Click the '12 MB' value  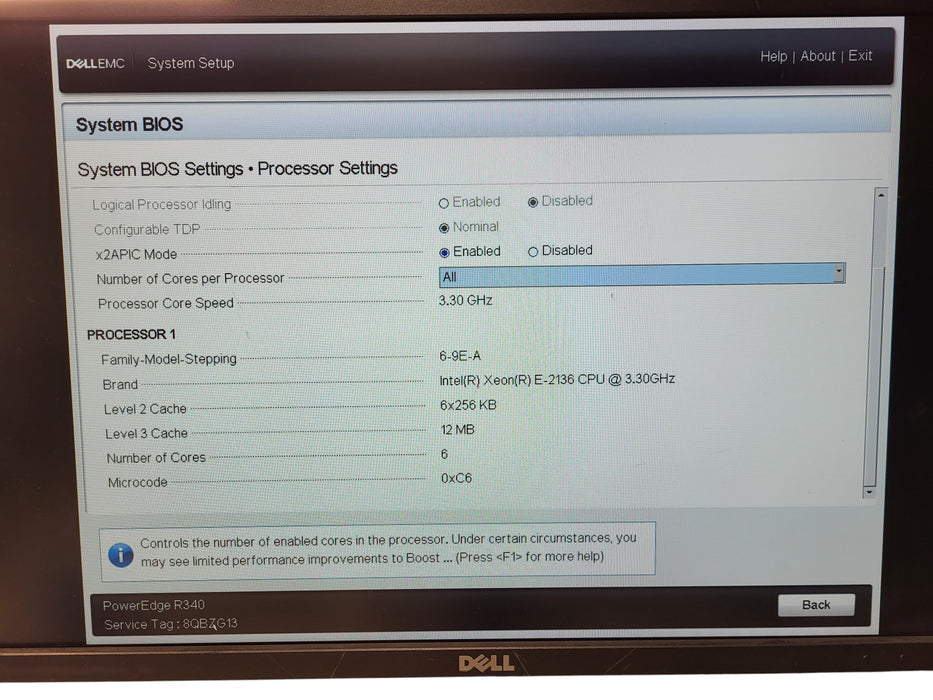[x=458, y=430]
